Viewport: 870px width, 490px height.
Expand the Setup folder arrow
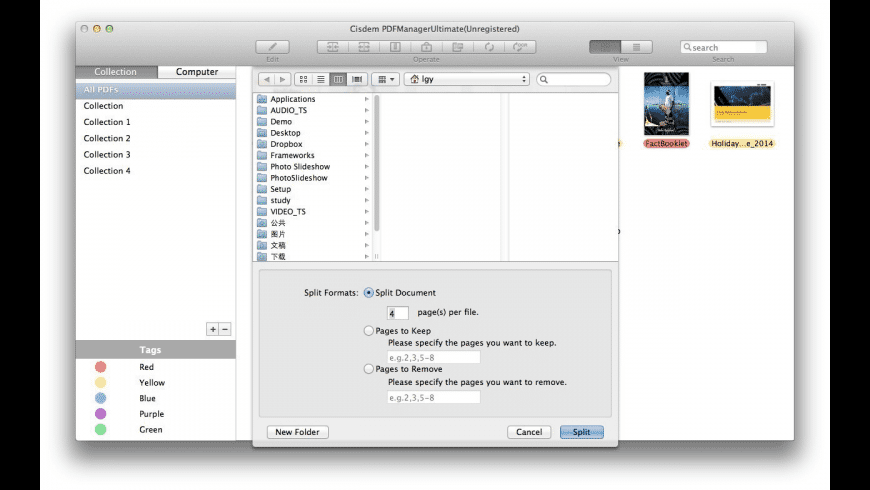367,189
